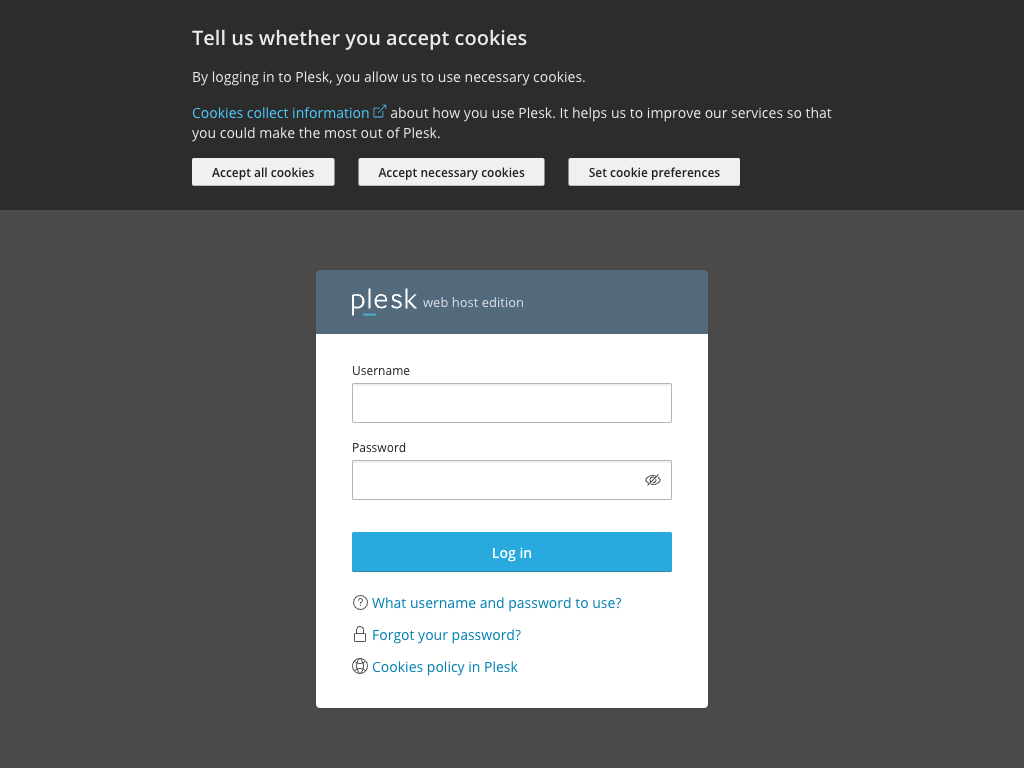
Task: Open the Cookies collect information link
Action: 280,113
